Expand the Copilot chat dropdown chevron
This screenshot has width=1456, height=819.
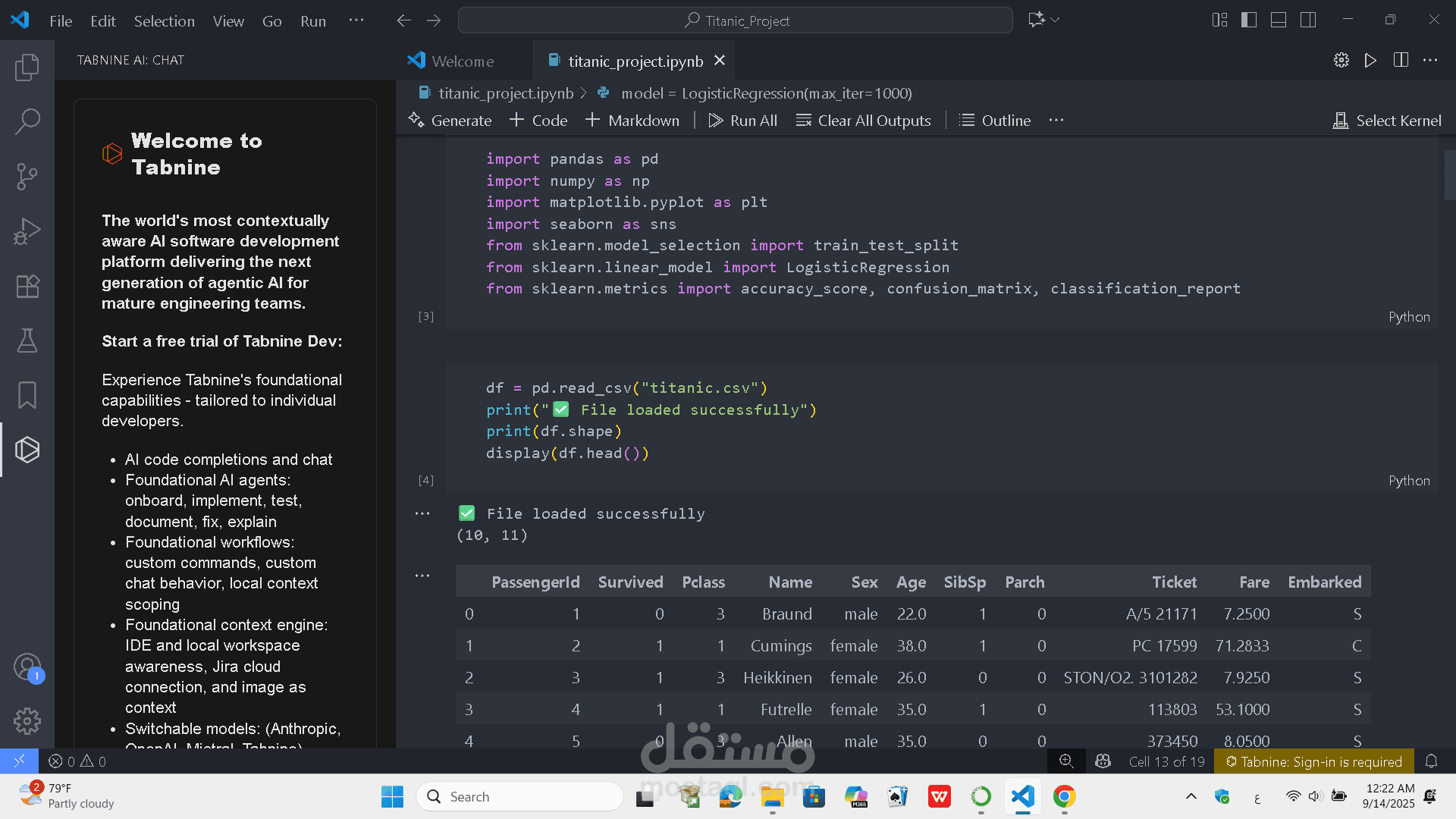point(1055,20)
